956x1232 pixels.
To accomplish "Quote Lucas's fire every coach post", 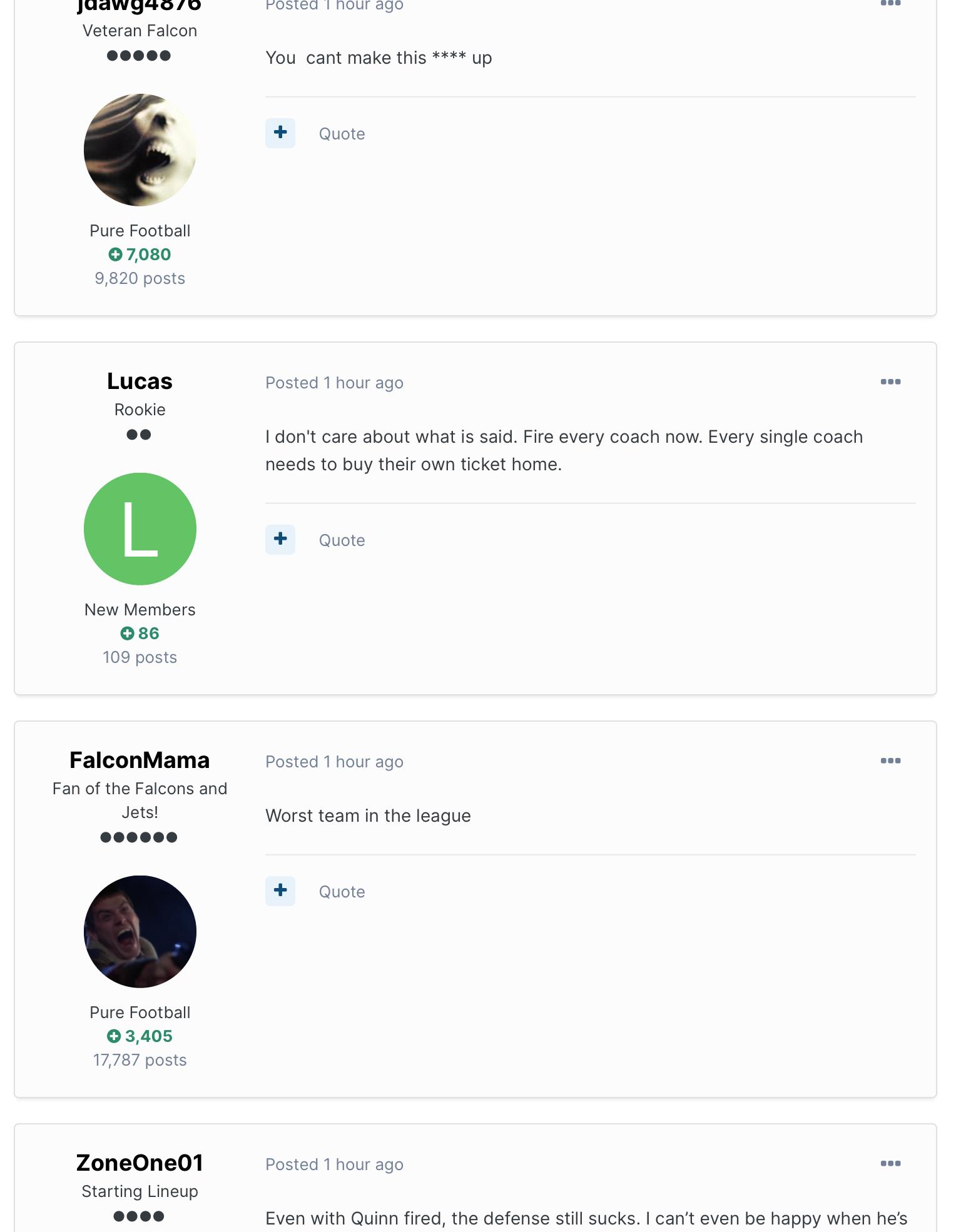I will point(342,540).
